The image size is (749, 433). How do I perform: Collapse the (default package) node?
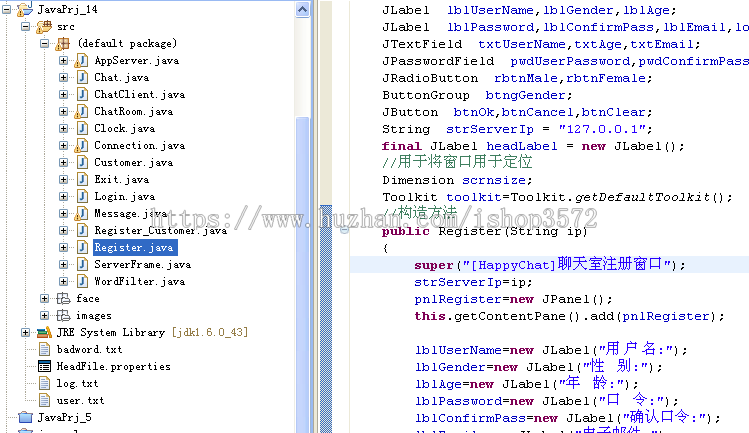[44, 43]
